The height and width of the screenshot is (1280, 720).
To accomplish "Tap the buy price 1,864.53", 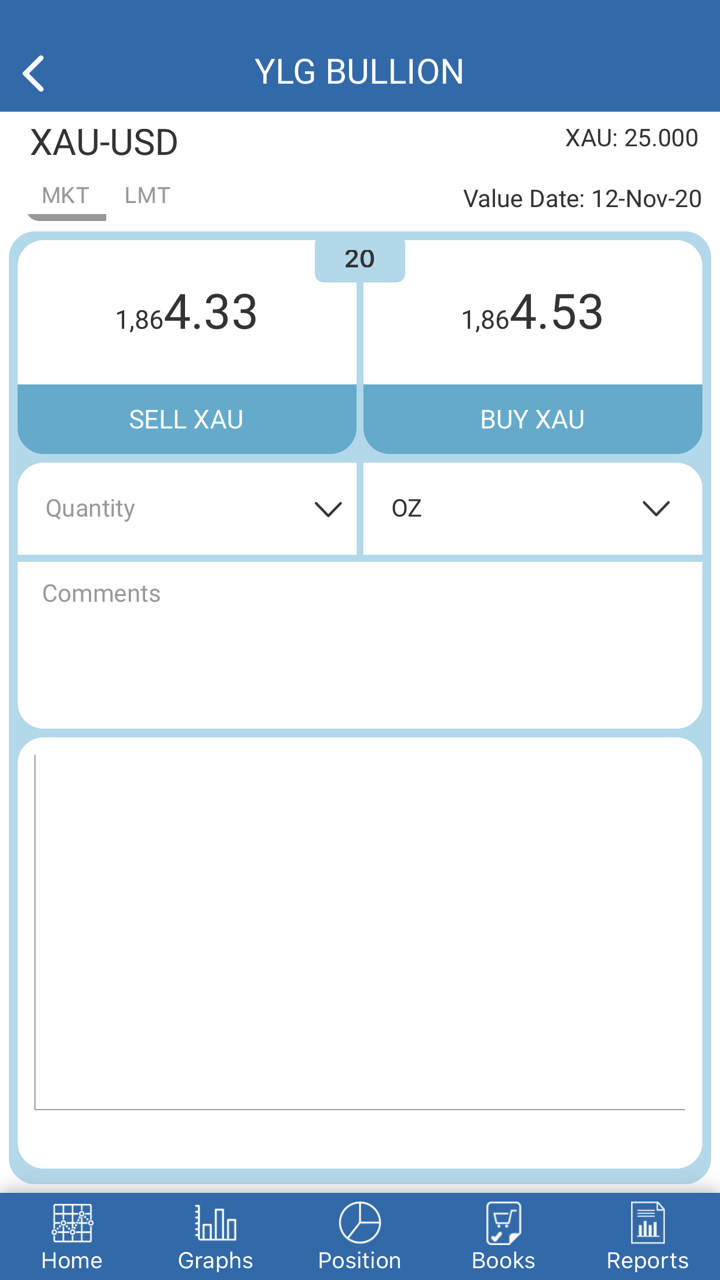I will (532, 314).
